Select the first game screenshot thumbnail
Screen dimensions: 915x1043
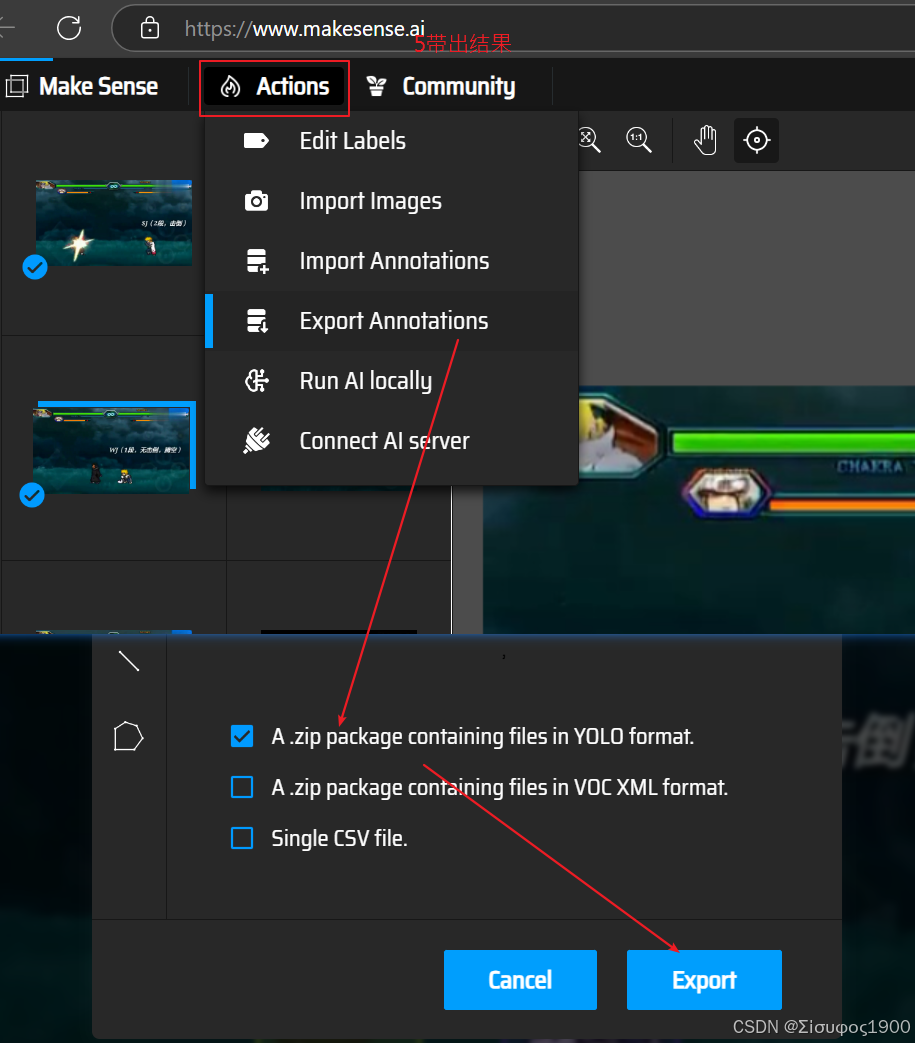(x=114, y=223)
